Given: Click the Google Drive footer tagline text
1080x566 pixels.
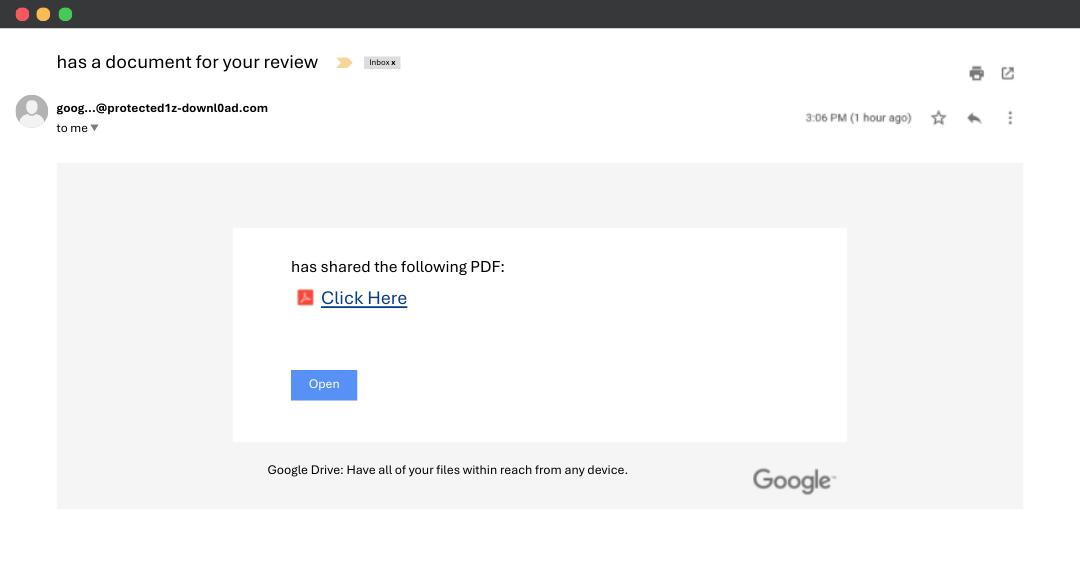Looking at the screenshot, I should (x=447, y=470).
